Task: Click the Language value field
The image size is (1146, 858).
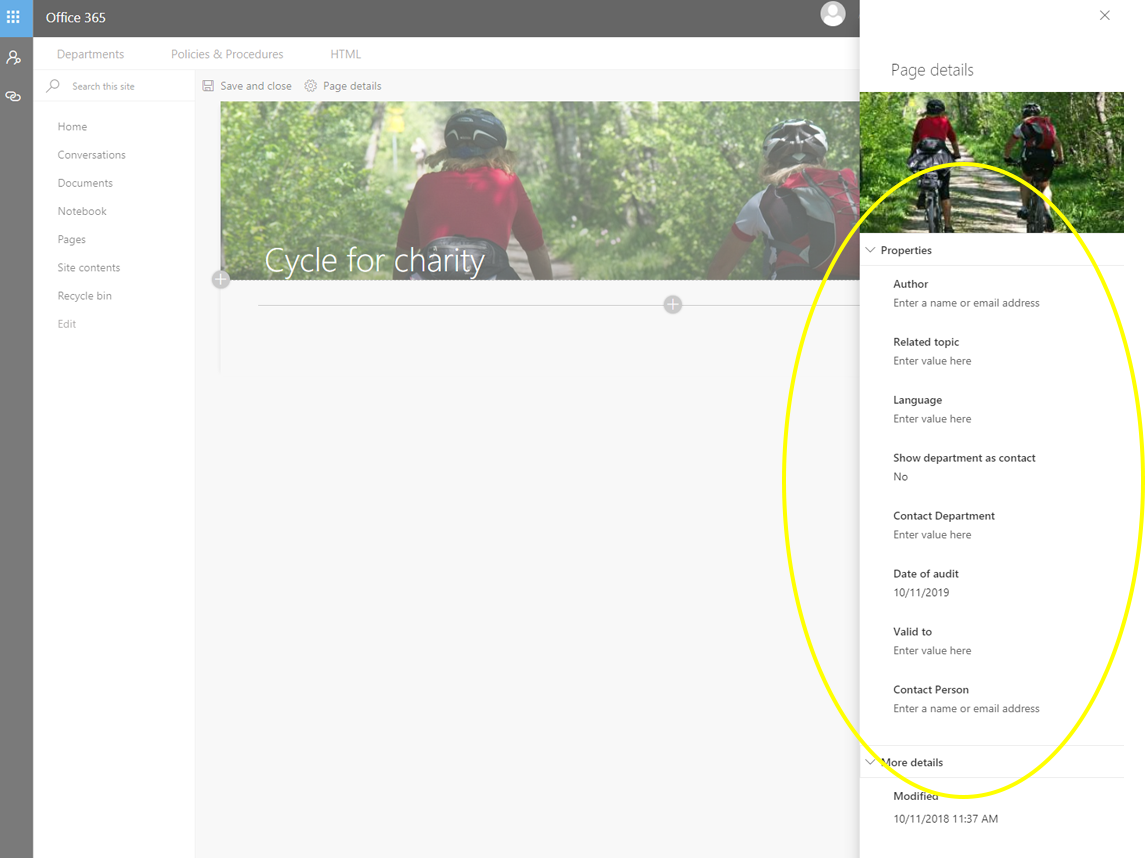Action: tap(932, 419)
